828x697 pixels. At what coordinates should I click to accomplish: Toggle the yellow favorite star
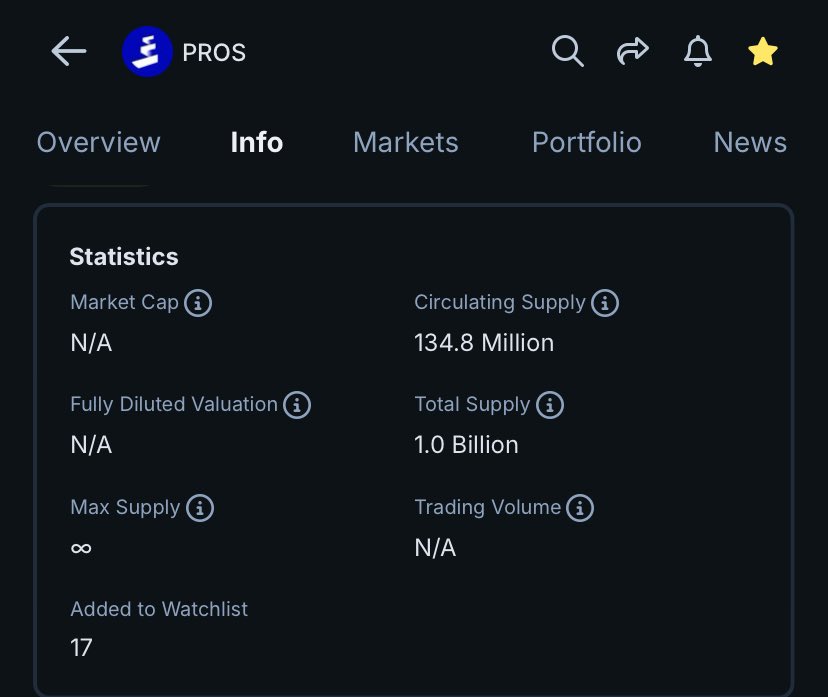tap(763, 51)
